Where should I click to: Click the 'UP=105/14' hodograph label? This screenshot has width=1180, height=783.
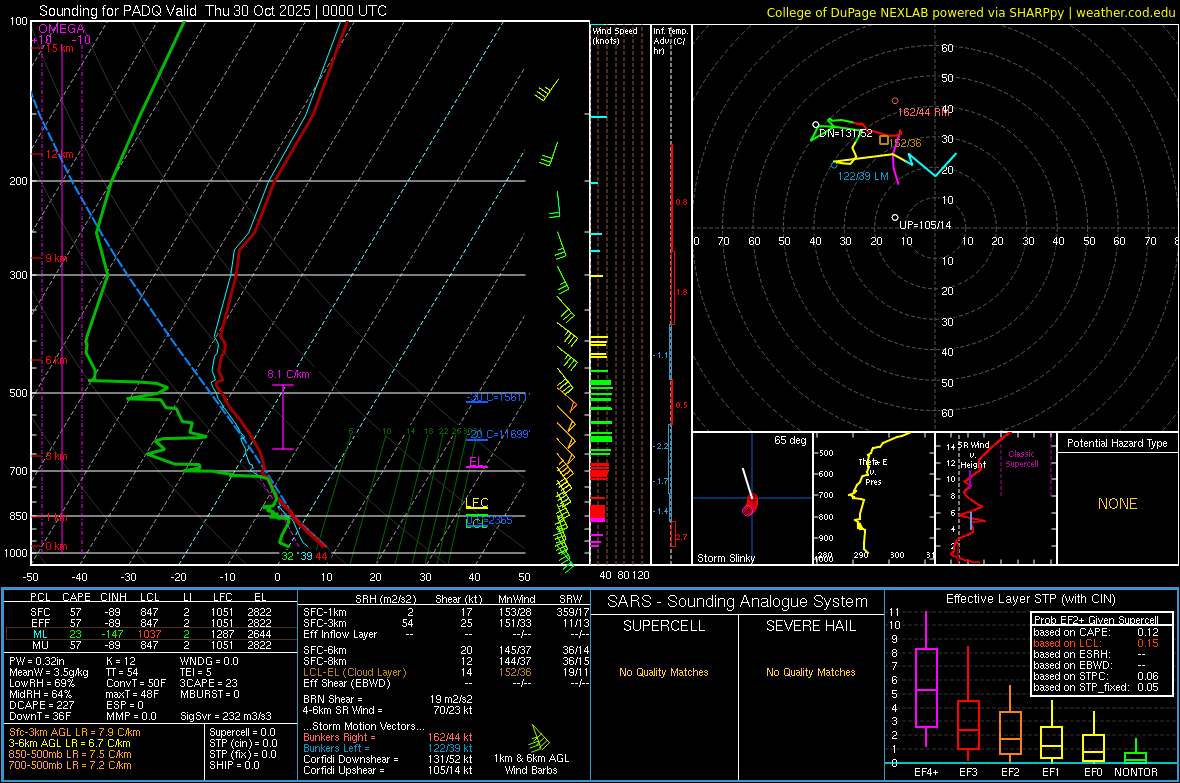coord(925,225)
